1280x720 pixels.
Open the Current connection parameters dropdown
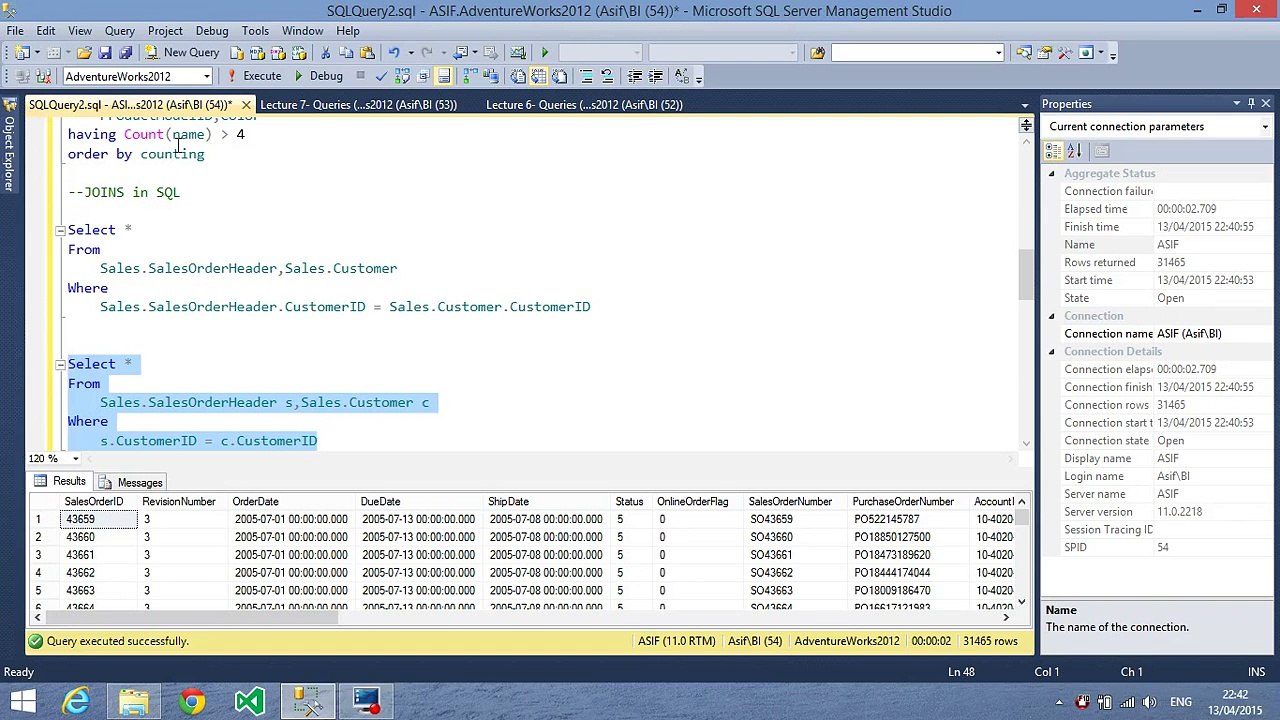pos(1265,127)
